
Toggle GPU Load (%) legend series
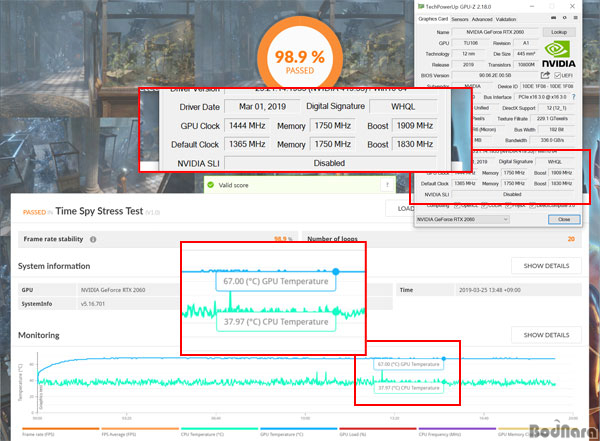click(x=378, y=432)
